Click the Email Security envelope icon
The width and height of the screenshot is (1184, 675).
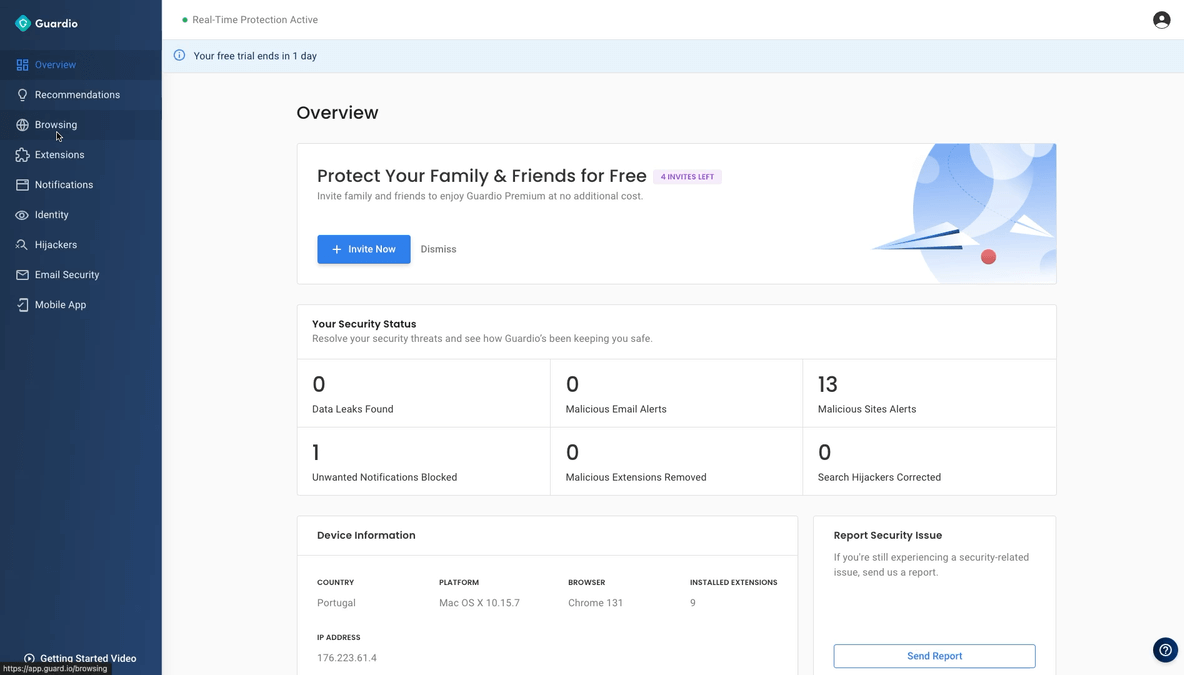click(x=22, y=275)
